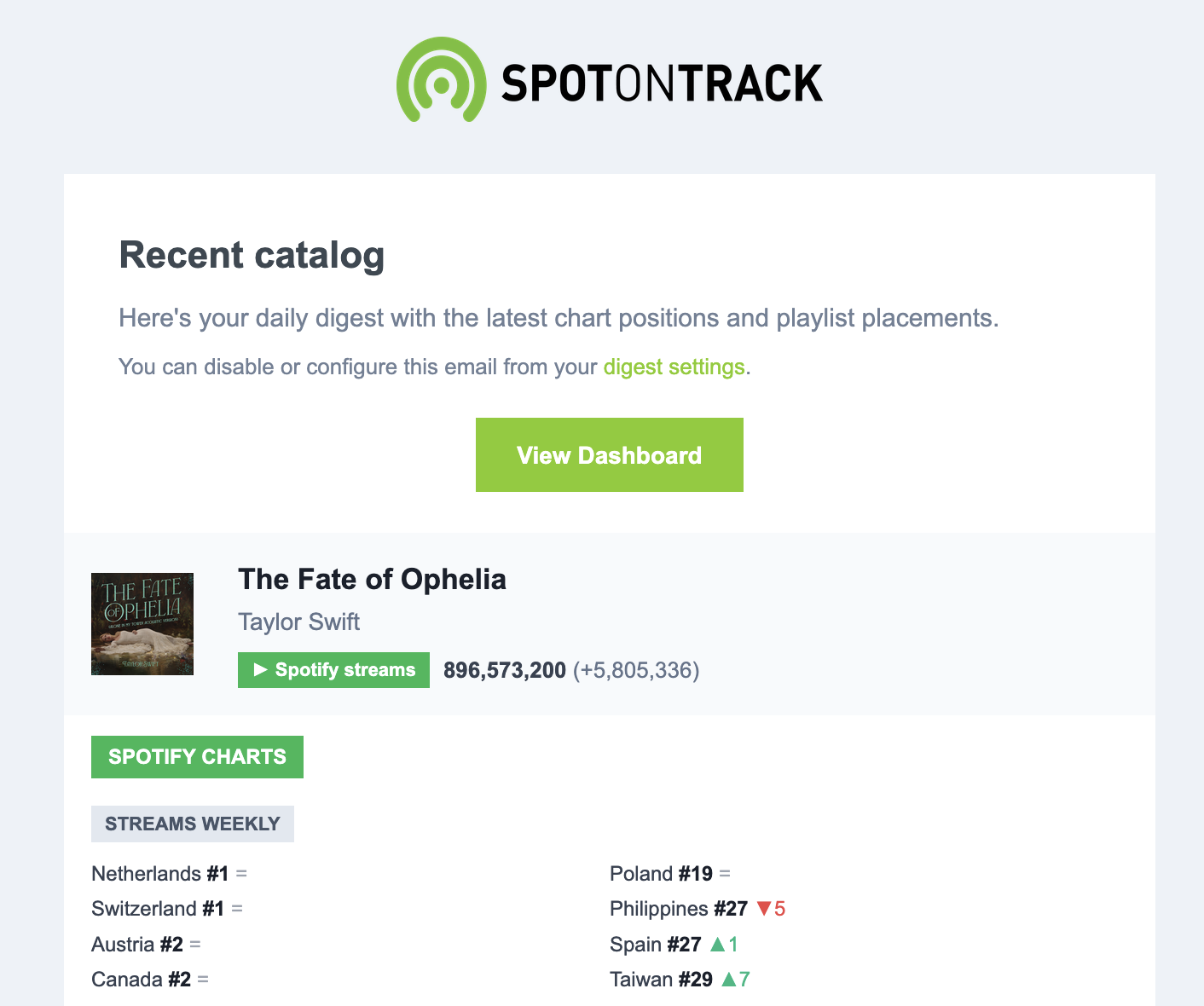Viewport: 1204px width, 1006px height.
Task: Click the Recent catalog heading
Action: [252, 256]
